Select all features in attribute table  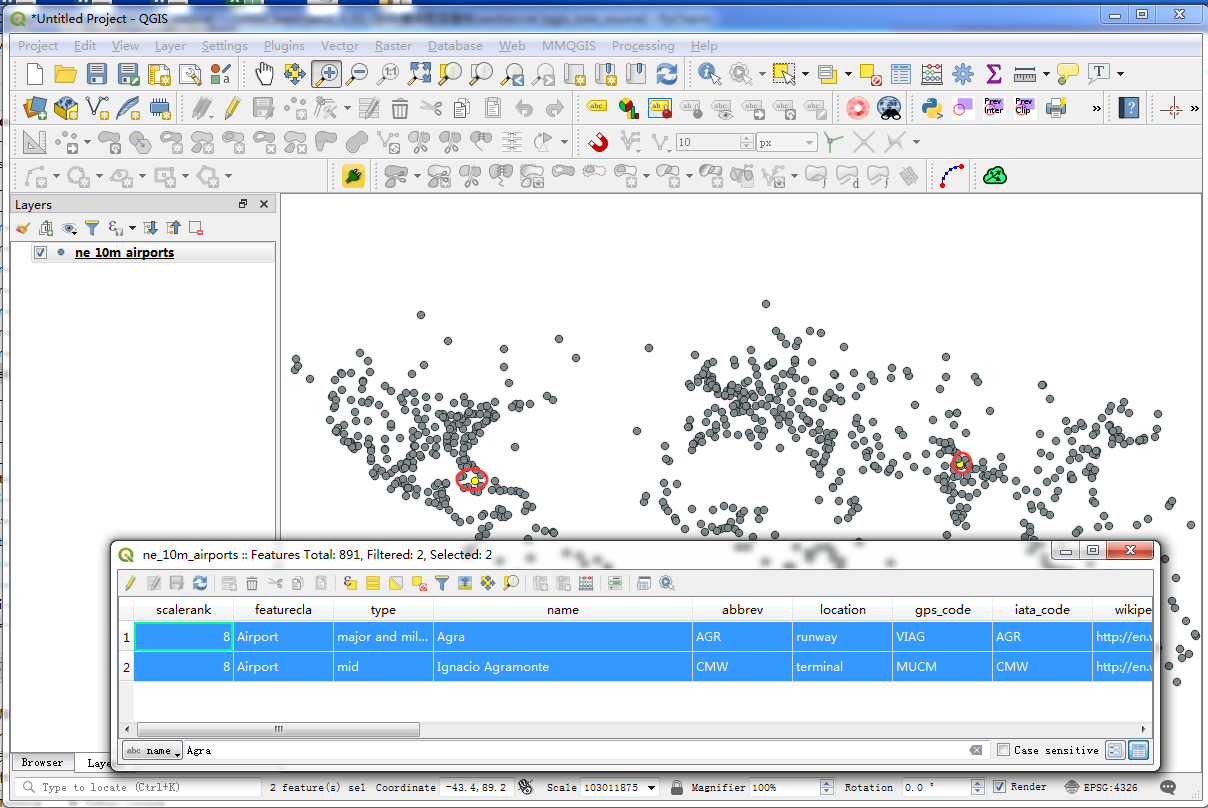coord(373,583)
